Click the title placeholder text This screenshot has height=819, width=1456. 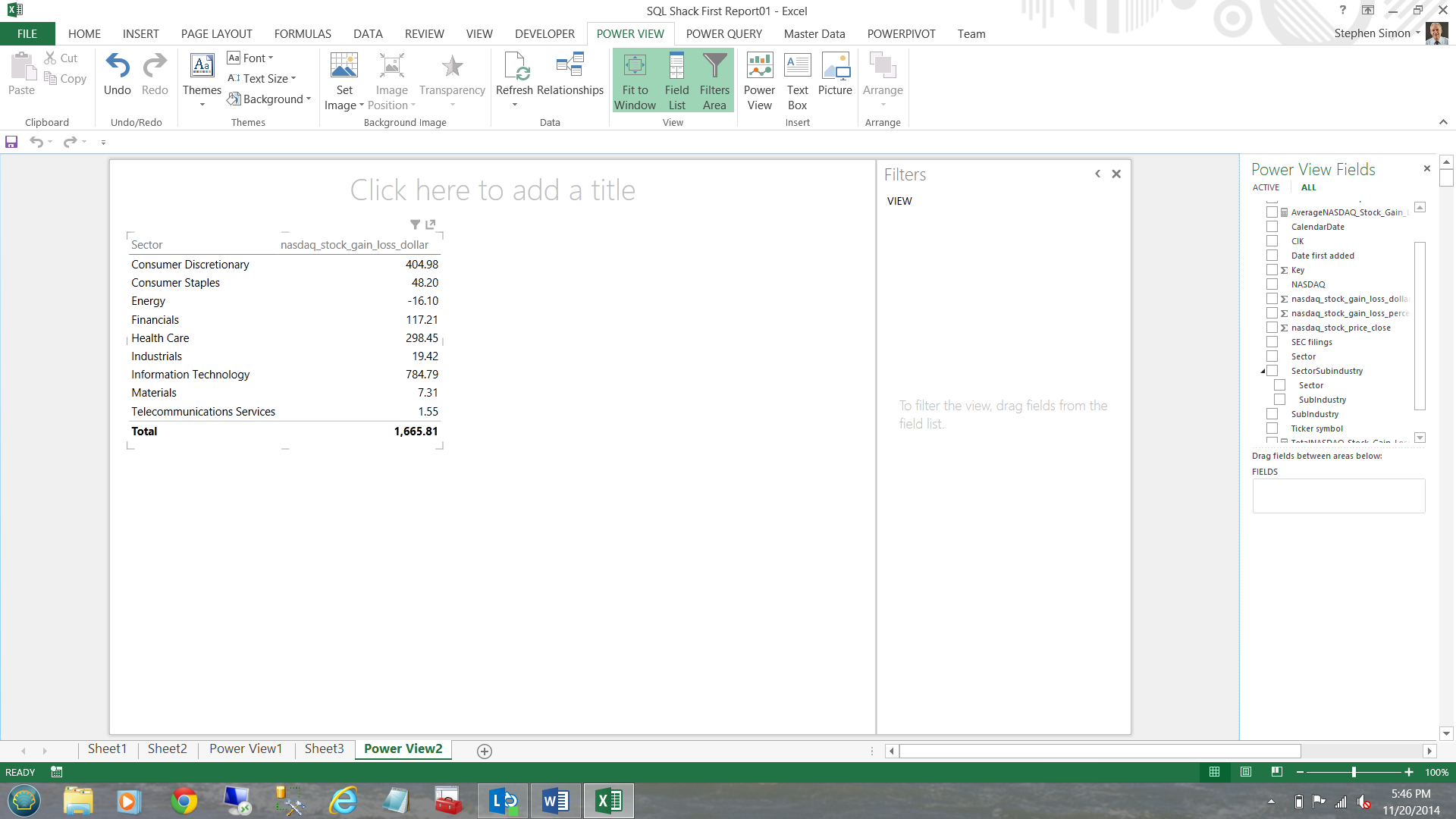click(x=492, y=190)
